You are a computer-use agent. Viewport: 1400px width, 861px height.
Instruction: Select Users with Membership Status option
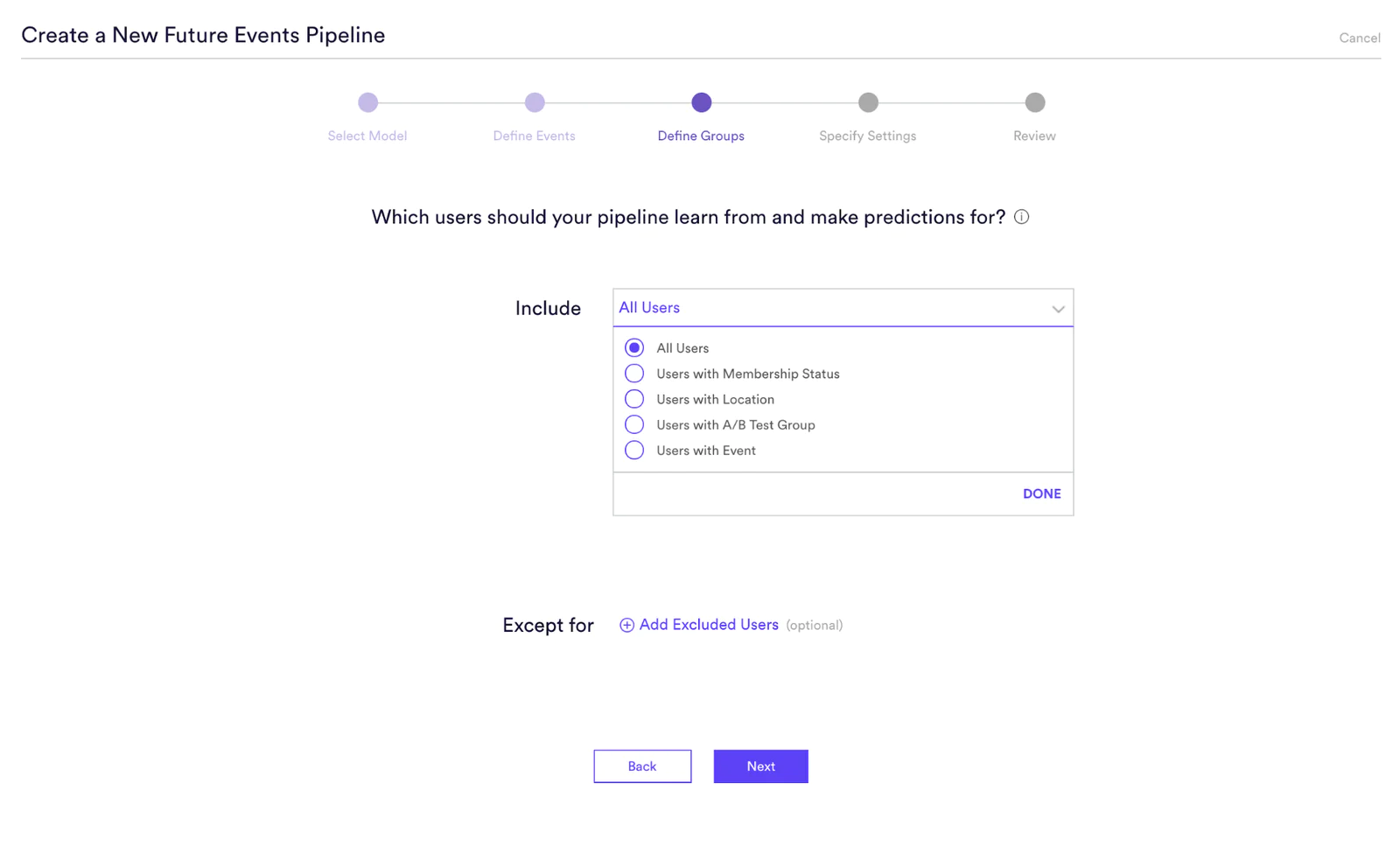pos(634,374)
